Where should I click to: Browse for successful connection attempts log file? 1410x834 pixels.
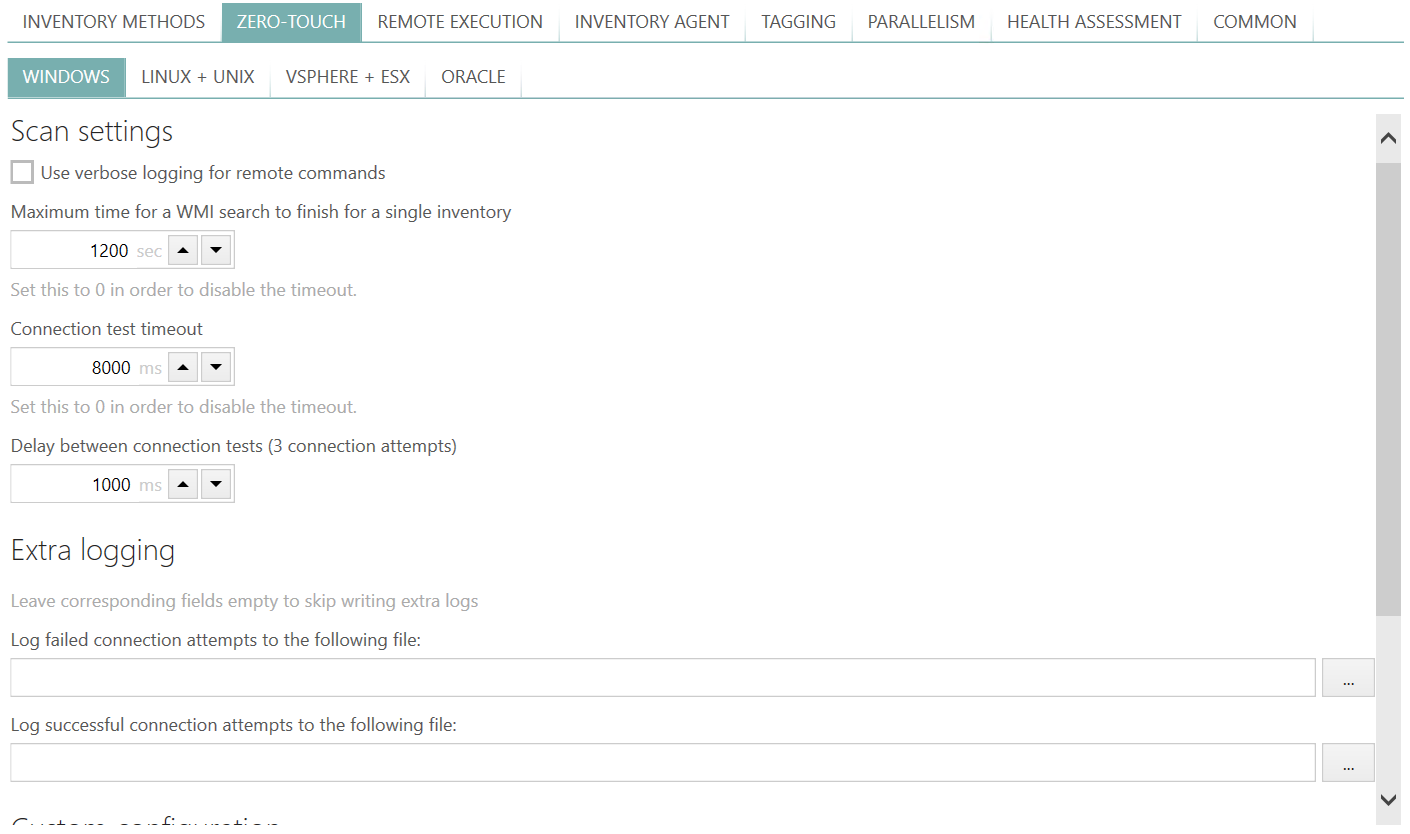(1348, 763)
